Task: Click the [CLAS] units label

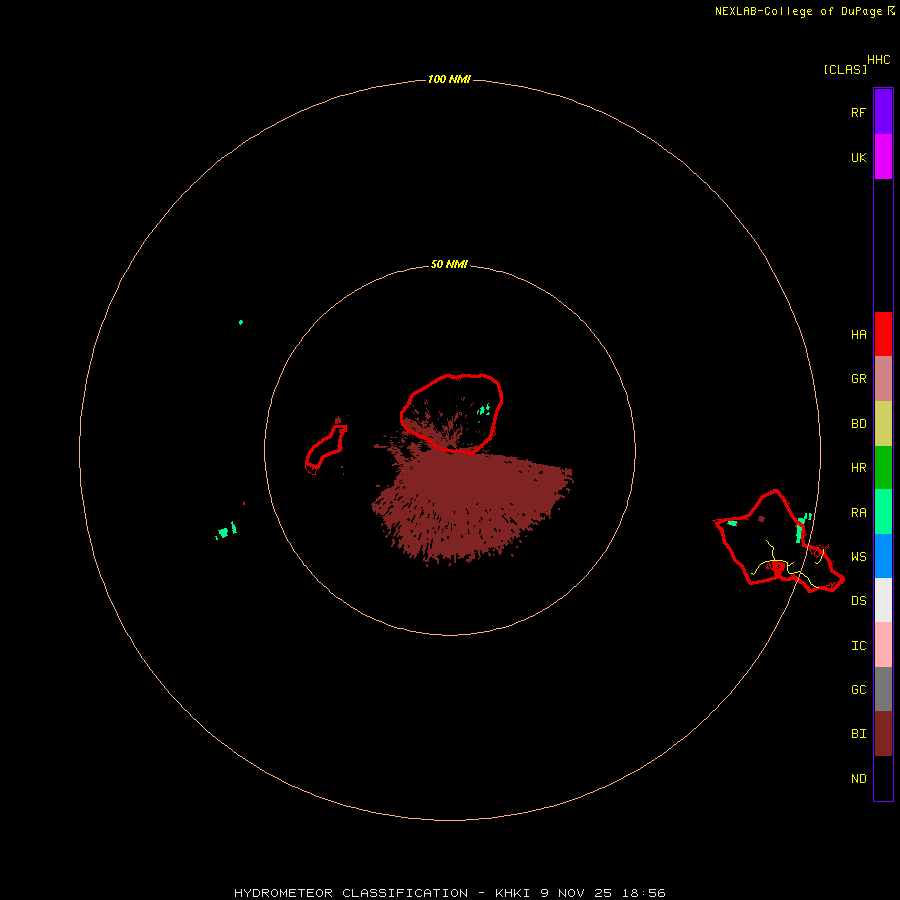Action: (x=845, y=69)
